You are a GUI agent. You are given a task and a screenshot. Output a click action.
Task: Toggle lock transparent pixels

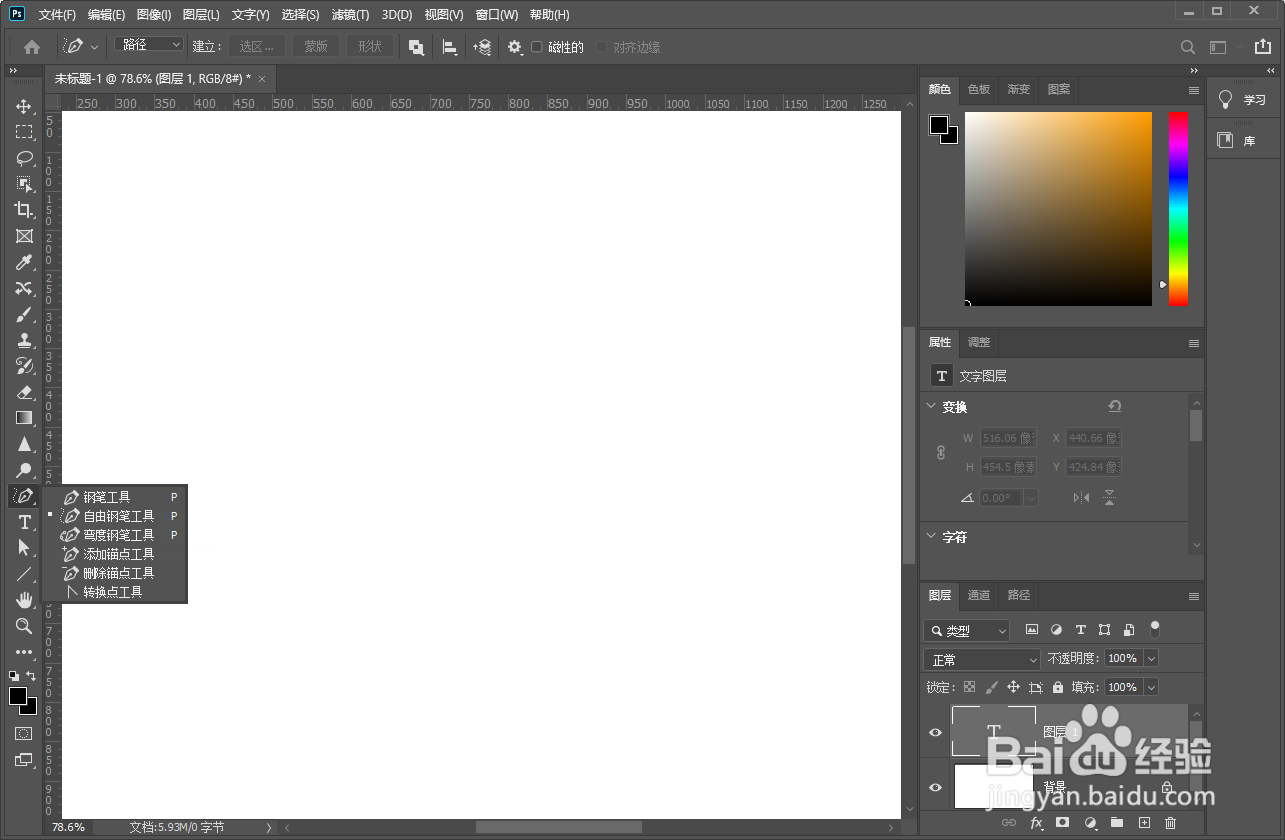(x=969, y=687)
